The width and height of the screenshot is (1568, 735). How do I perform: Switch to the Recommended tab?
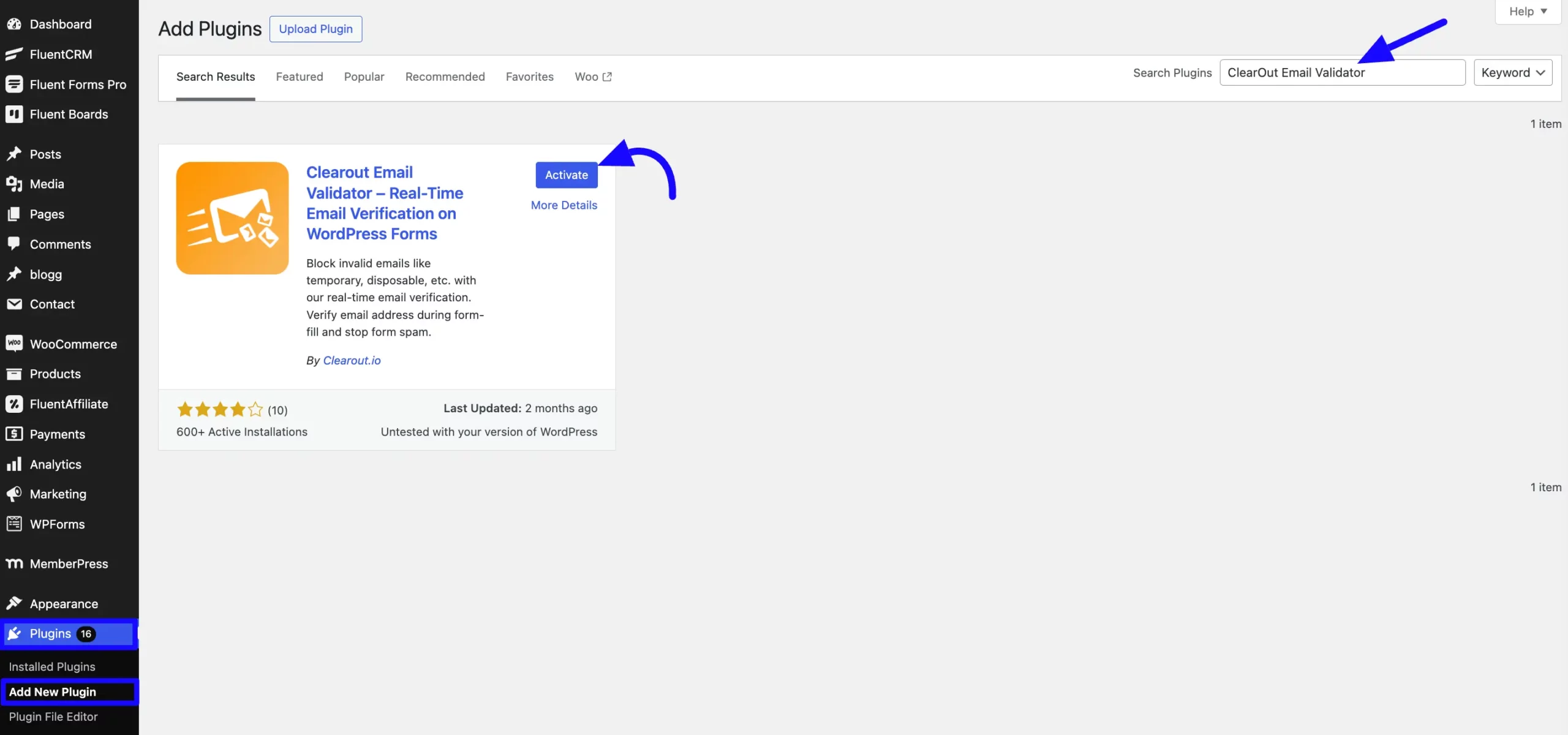[445, 77]
